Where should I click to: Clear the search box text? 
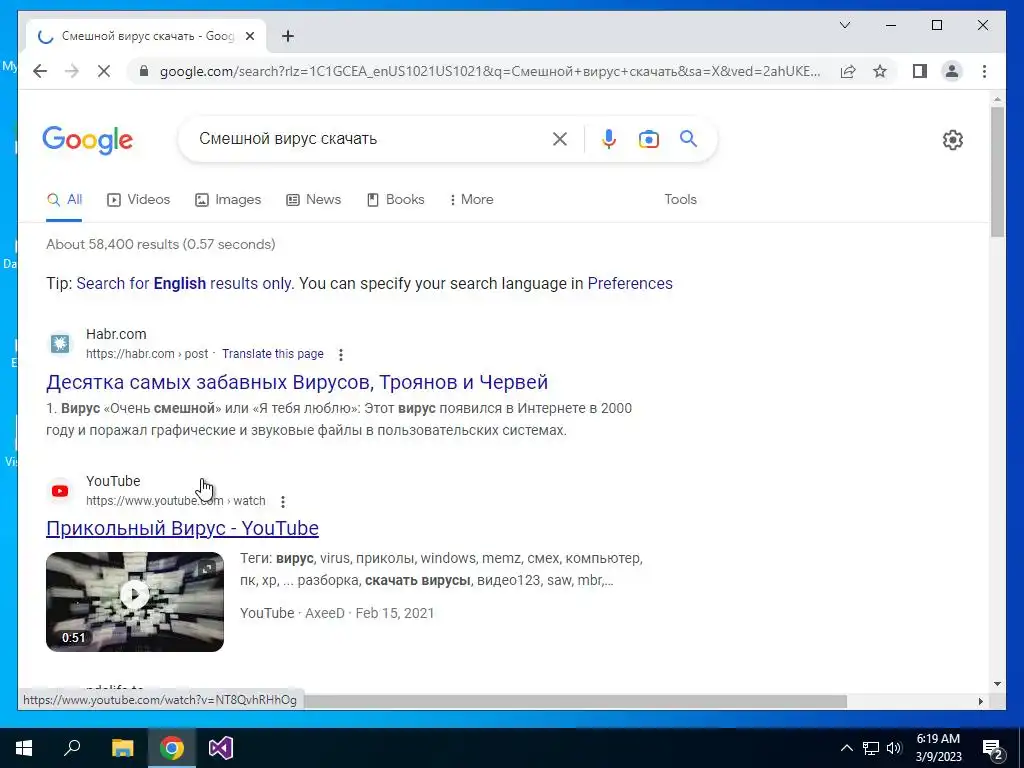(x=560, y=139)
